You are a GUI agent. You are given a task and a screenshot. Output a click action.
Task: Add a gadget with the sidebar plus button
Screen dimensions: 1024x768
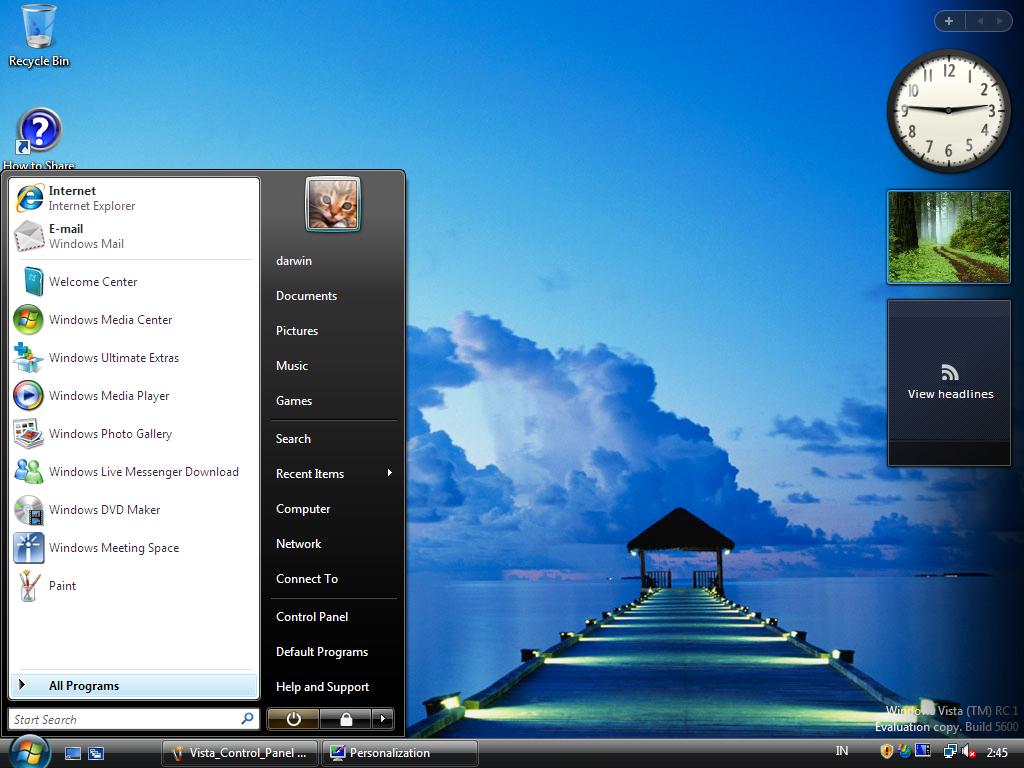[x=949, y=21]
